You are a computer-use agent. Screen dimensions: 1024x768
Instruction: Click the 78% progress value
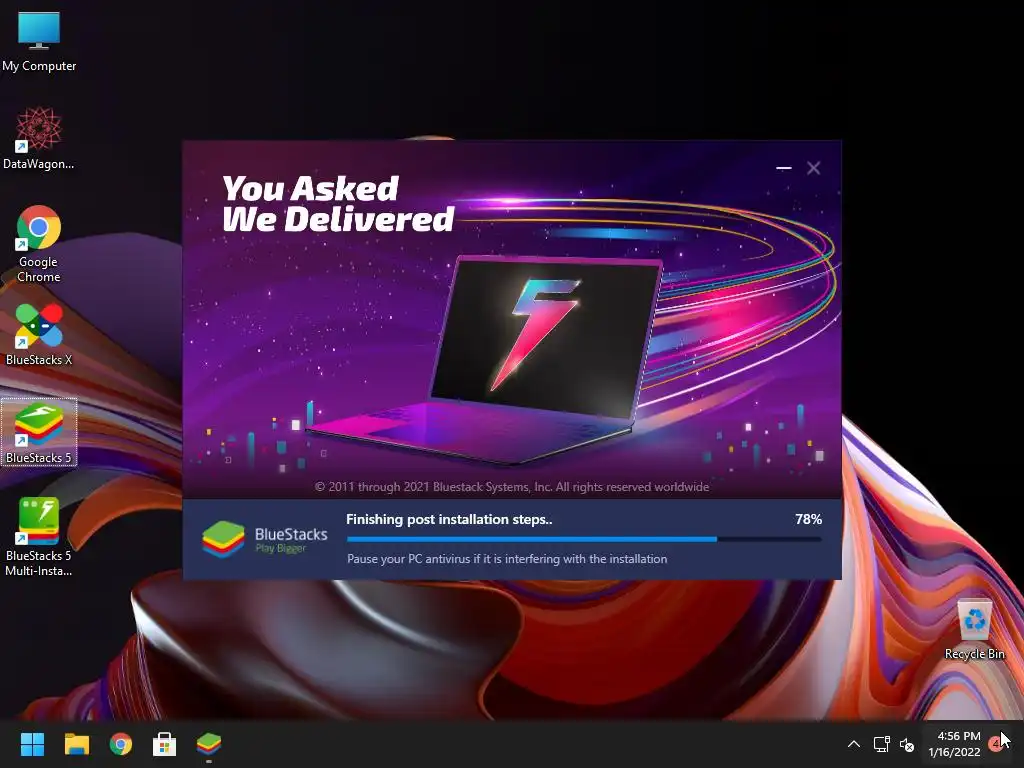[808, 519]
